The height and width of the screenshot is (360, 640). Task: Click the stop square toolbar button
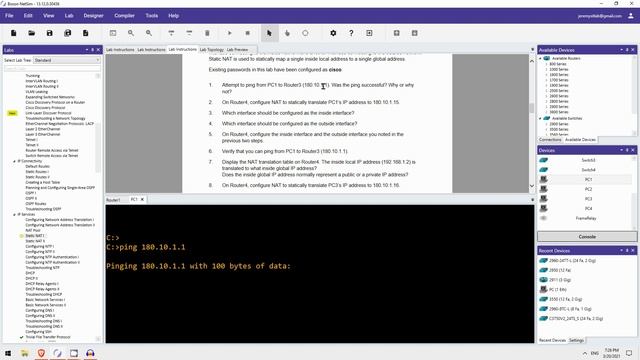click(x=247, y=33)
